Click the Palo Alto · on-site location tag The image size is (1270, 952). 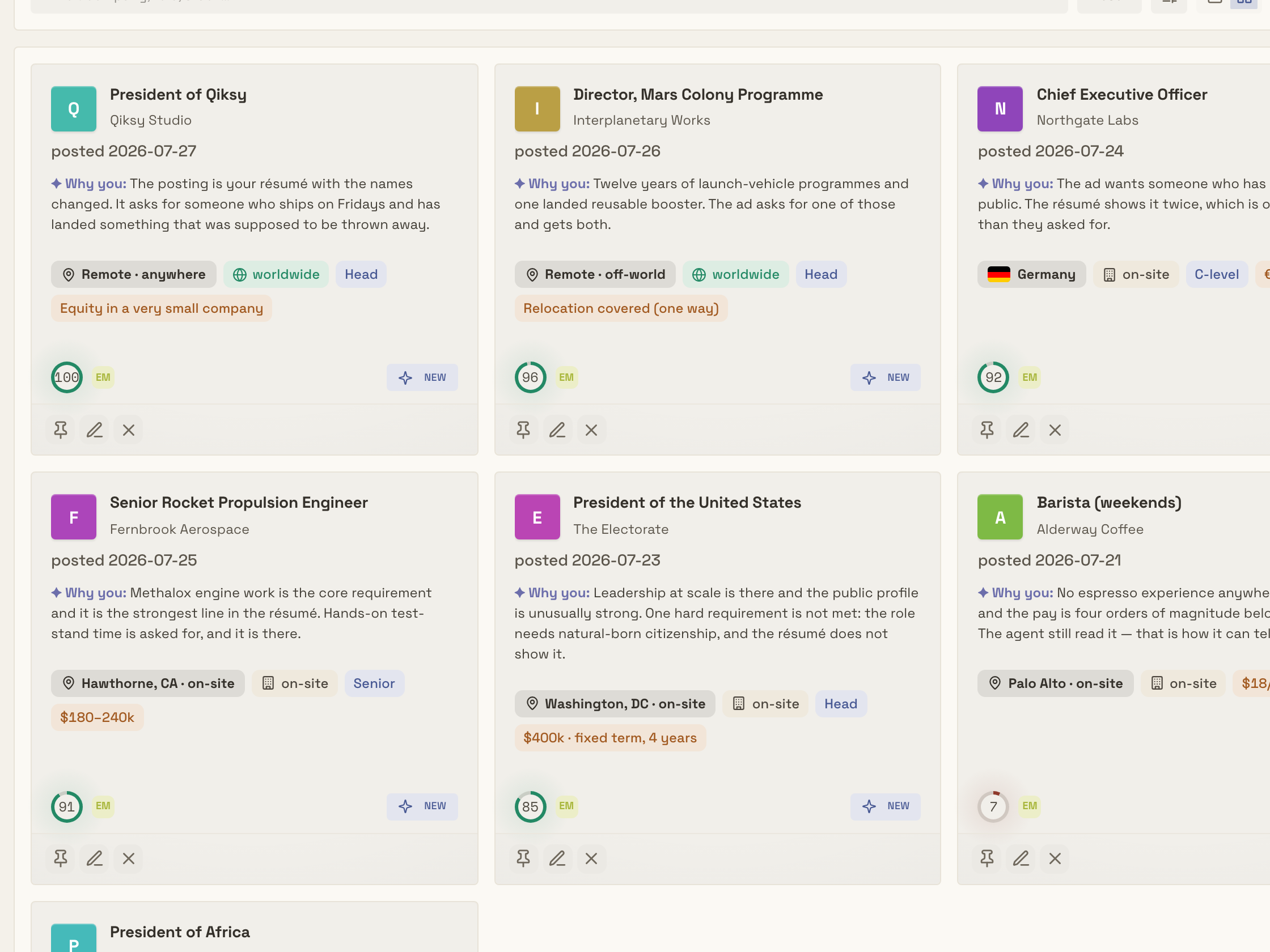[1055, 683]
